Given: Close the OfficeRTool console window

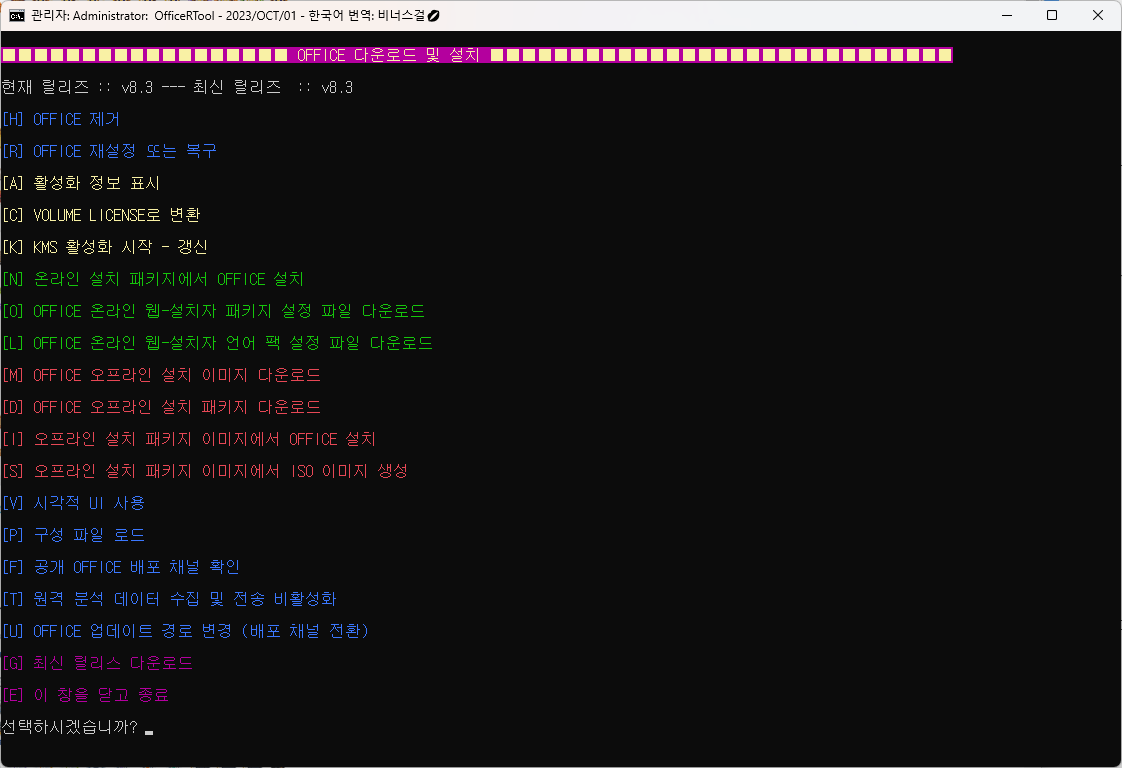Looking at the screenshot, I should click(x=1098, y=15).
